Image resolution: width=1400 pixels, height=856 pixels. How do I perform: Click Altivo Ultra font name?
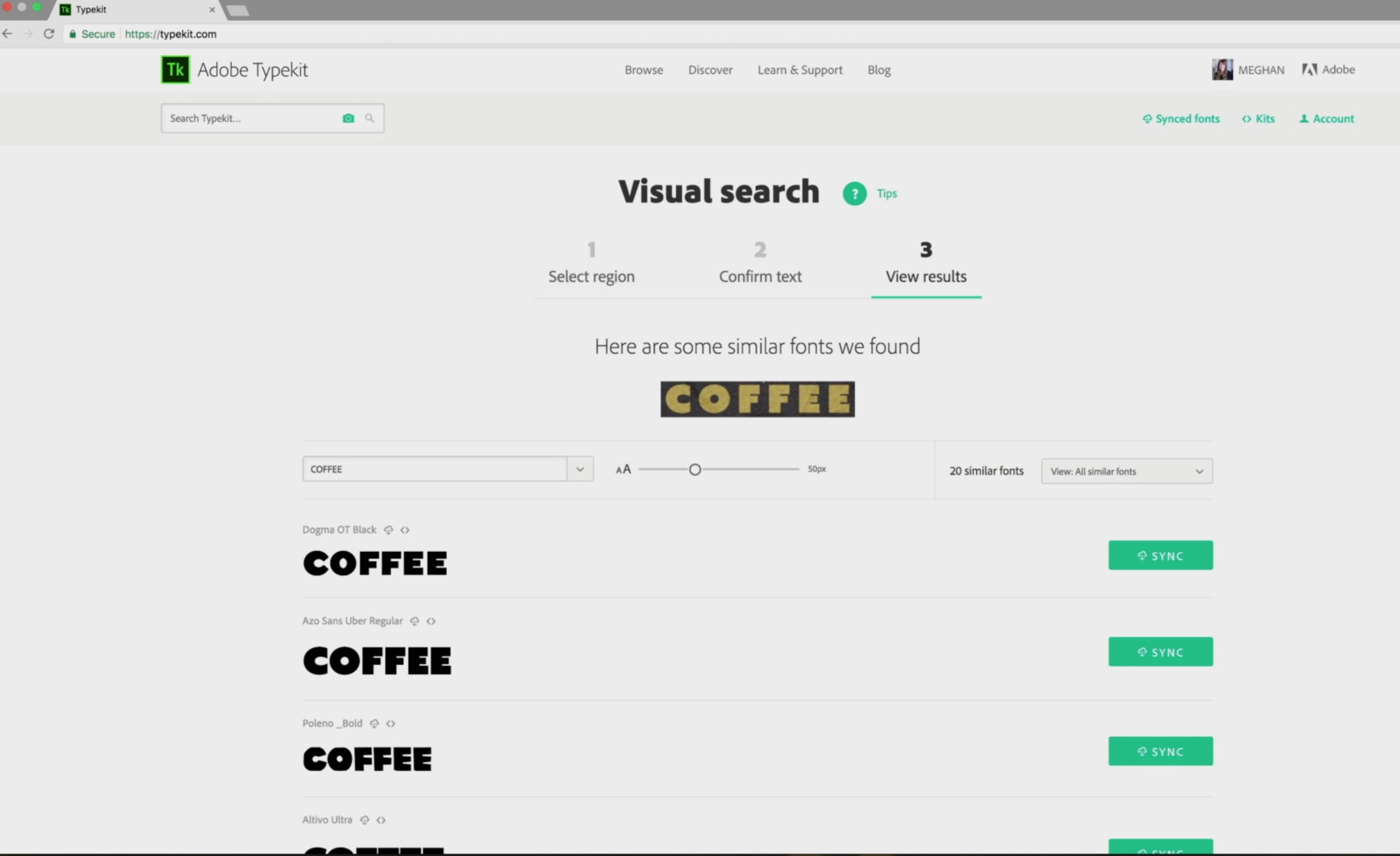pos(327,820)
